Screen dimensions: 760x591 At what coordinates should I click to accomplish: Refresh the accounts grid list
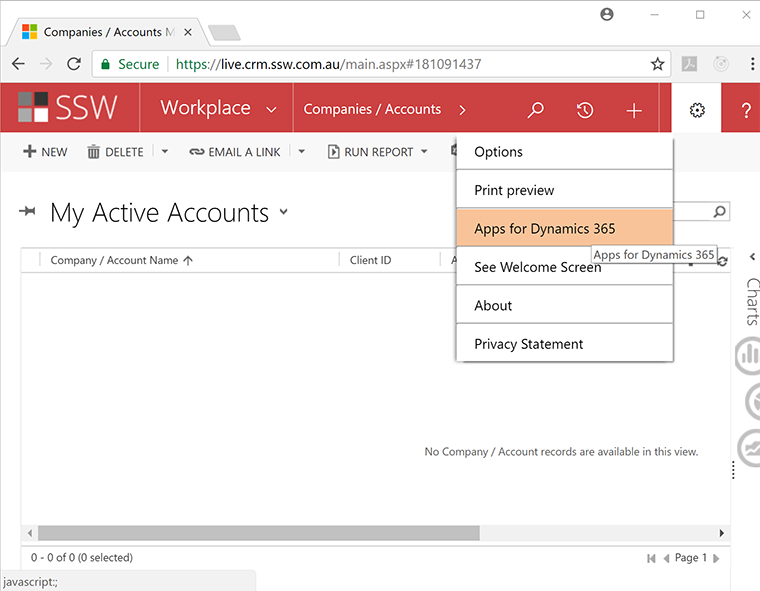point(722,261)
